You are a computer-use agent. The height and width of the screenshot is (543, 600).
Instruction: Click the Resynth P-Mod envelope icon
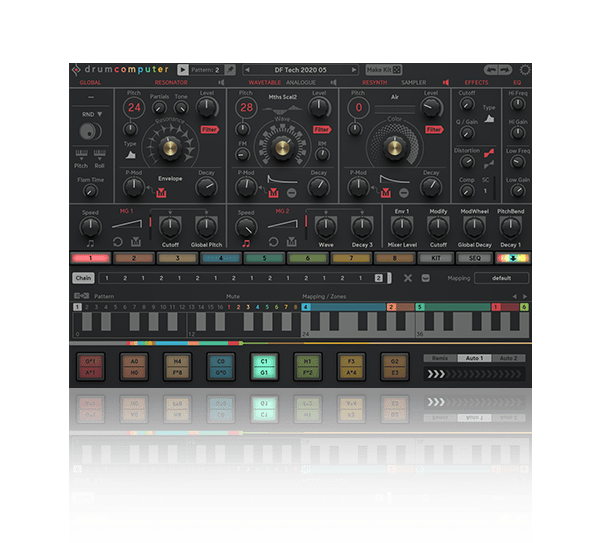tap(386, 192)
